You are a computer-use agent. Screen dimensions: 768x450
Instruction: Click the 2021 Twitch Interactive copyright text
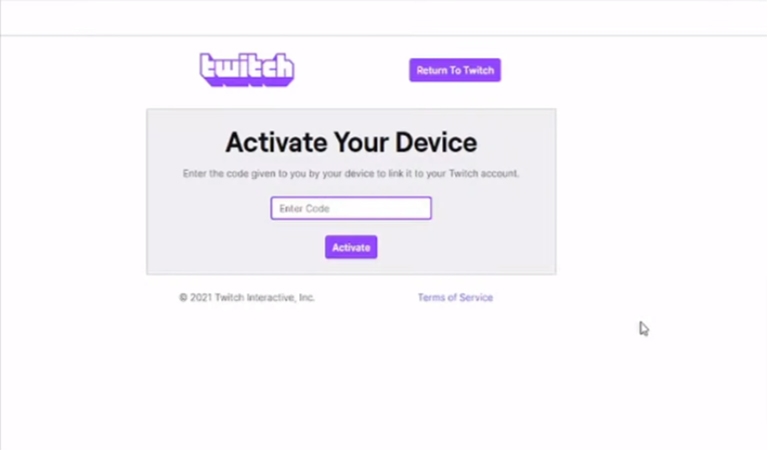pyautogui.click(x=247, y=297)
